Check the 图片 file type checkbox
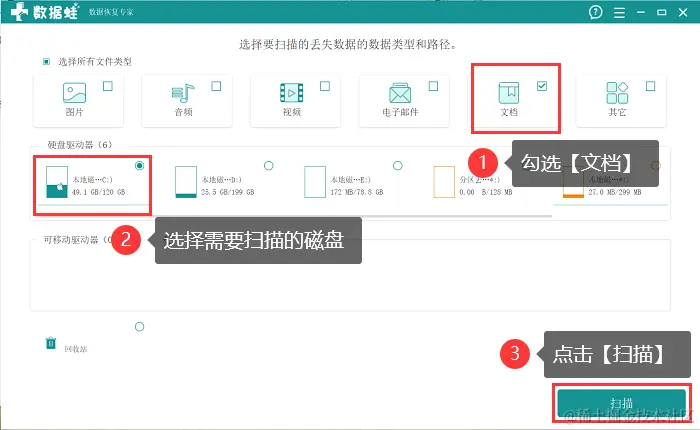Viewport: 700px width, 430px height. pyautogui.click(x=108, y=86)
